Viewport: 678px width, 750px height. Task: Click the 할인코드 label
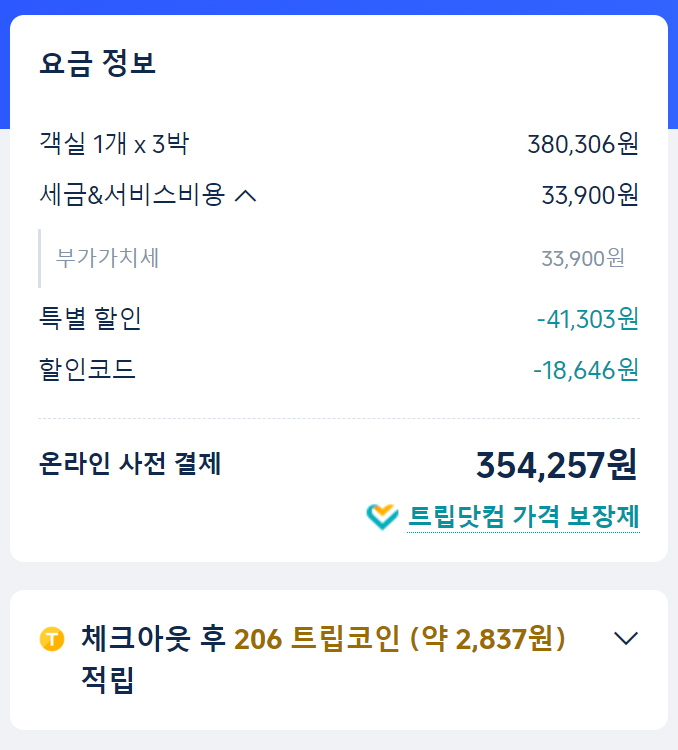(x=87, y=370)
